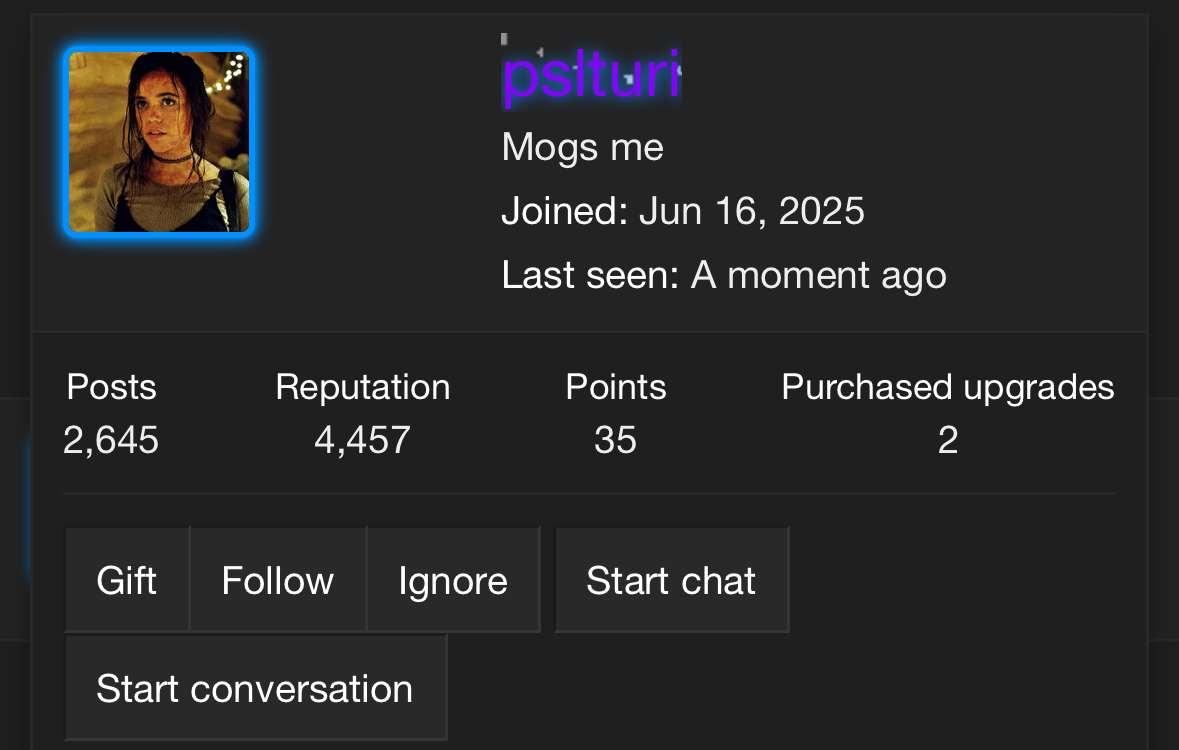Click the Gift button

(127, 580)
